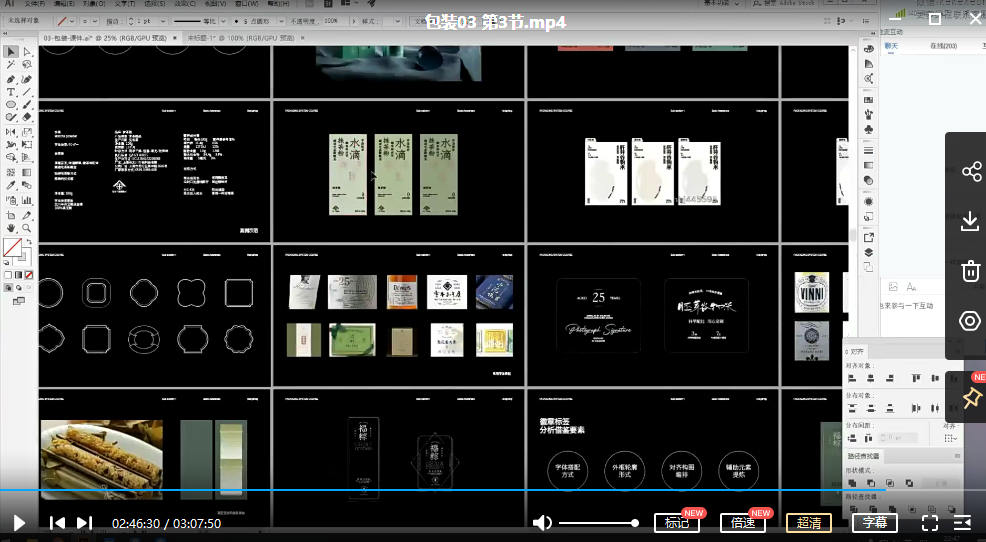Open 倍速 playback speed options
The height and width of the screenshot is (542, 986).
743,523
